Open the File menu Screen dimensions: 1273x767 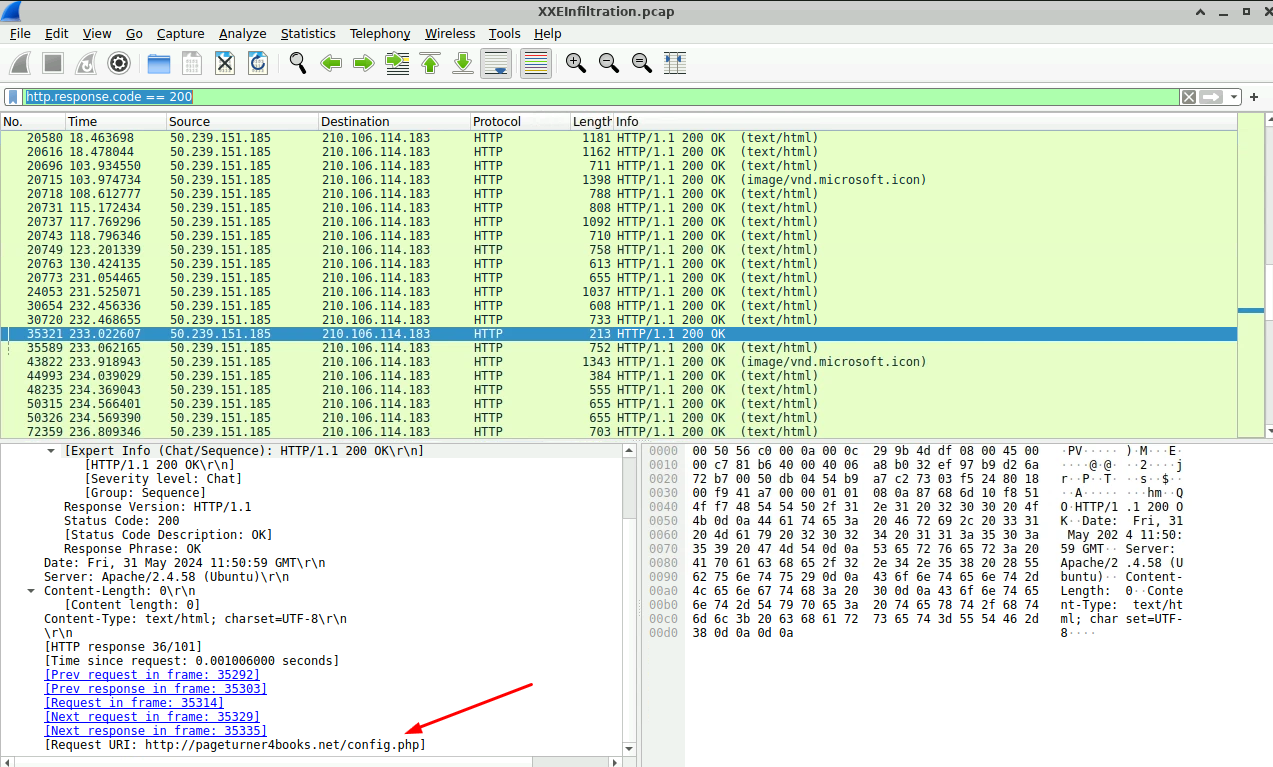click(20, 33)
